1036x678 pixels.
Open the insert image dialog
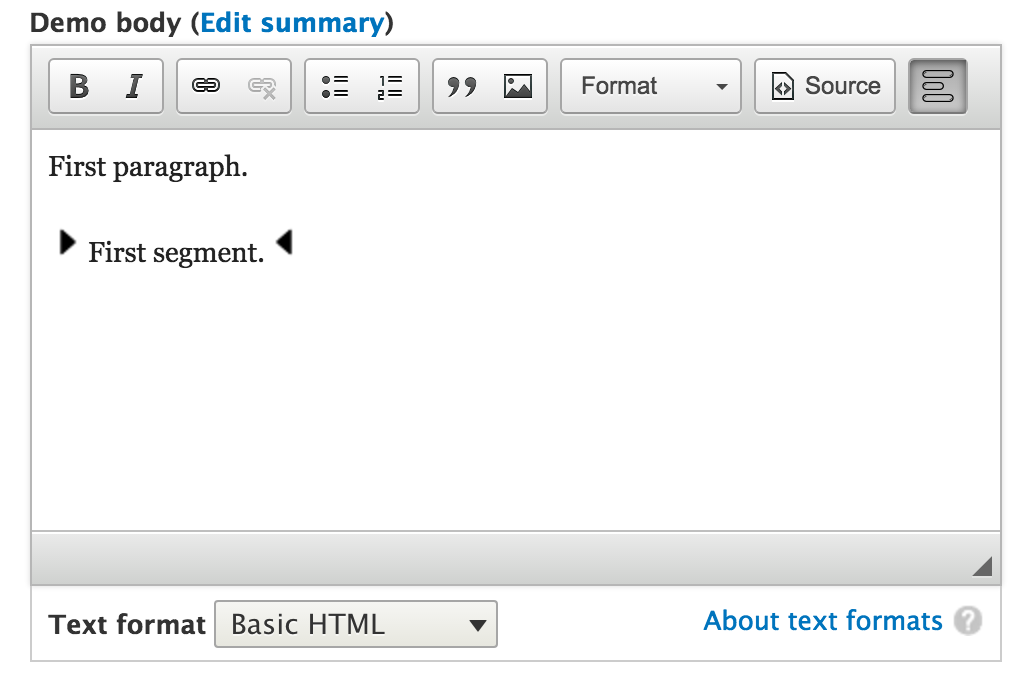click(517, 86)
